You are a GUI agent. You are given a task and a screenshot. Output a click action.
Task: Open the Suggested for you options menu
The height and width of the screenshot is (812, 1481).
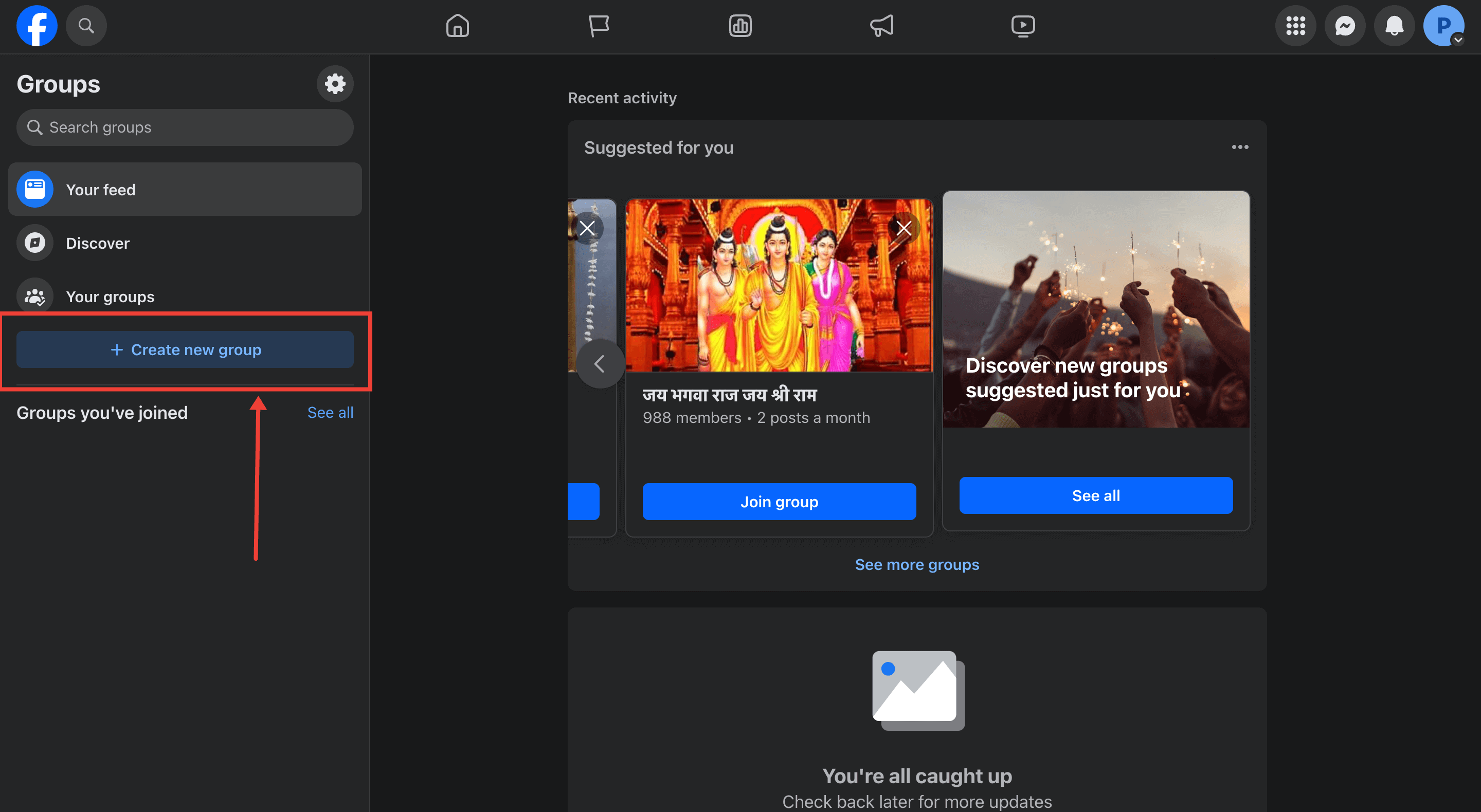click(x=1240, y=147)
